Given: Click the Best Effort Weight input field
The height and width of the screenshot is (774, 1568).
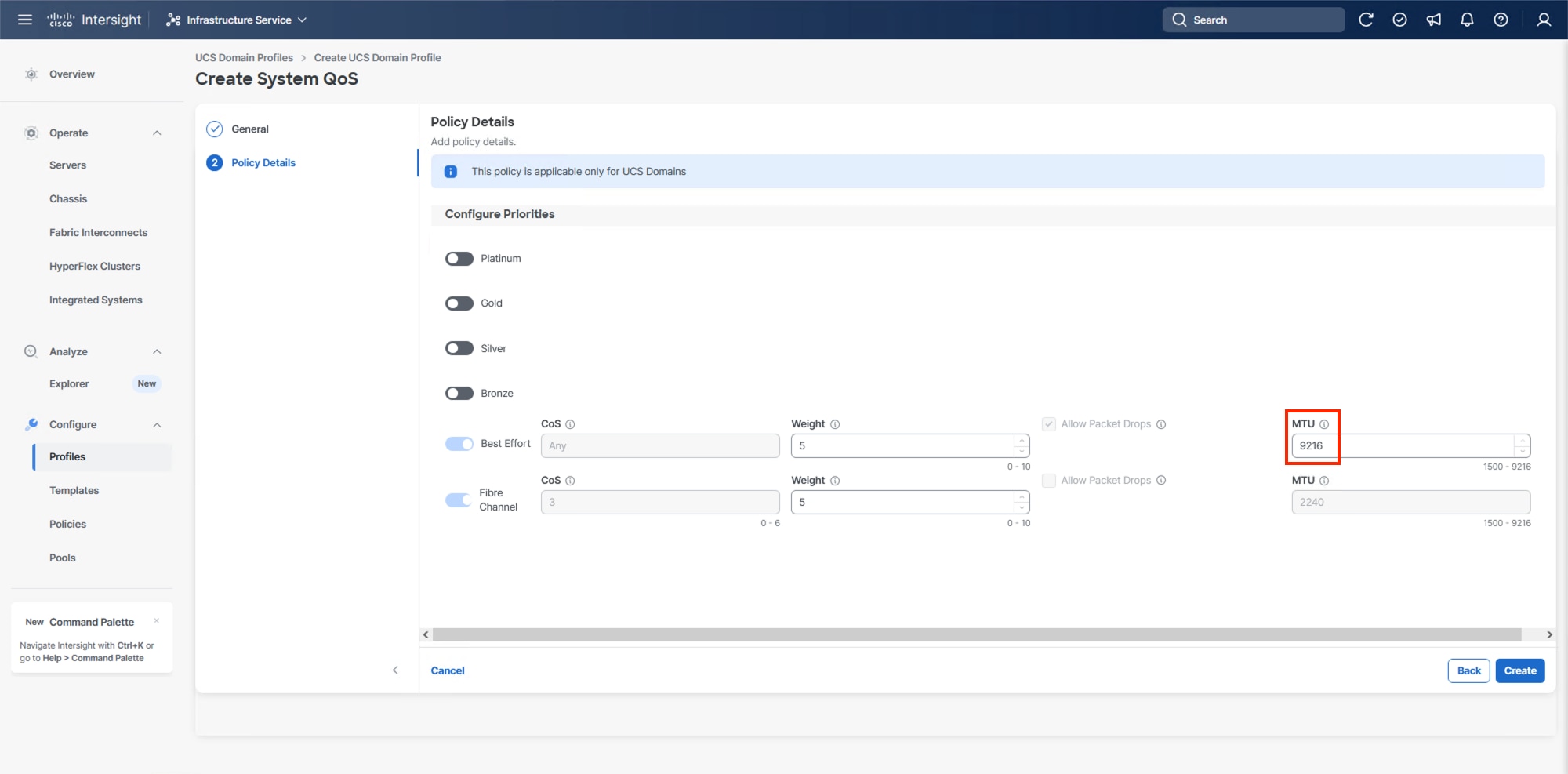Looking at the screenshot, I should (x=902, y=445).
